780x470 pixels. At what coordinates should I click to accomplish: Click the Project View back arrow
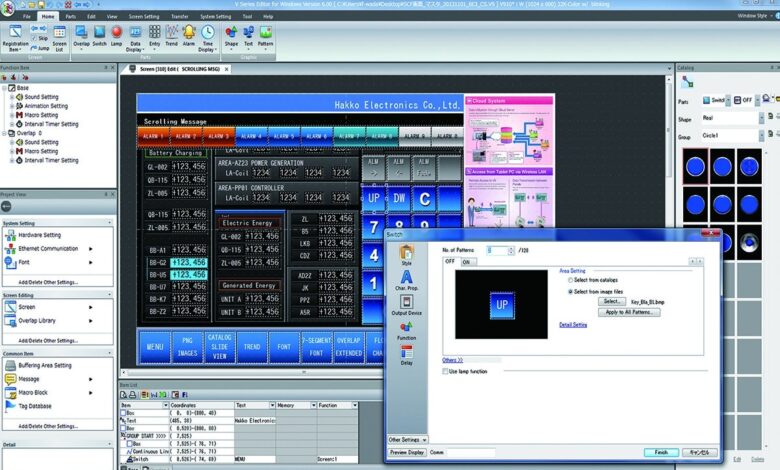6,206
